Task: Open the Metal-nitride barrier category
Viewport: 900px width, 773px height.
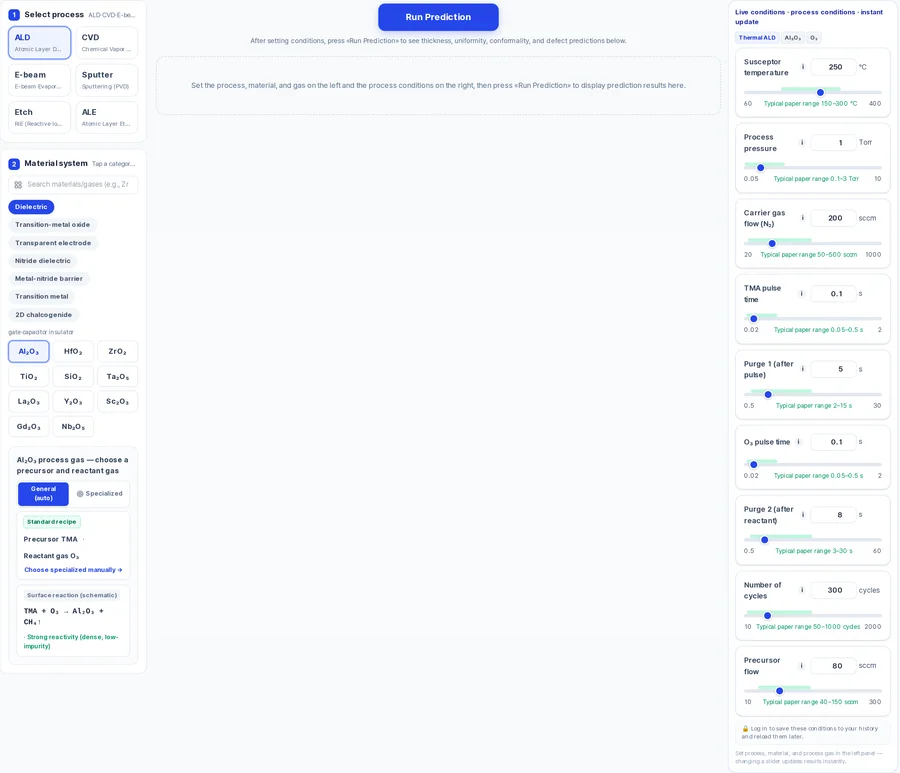Action: [49, 279]
